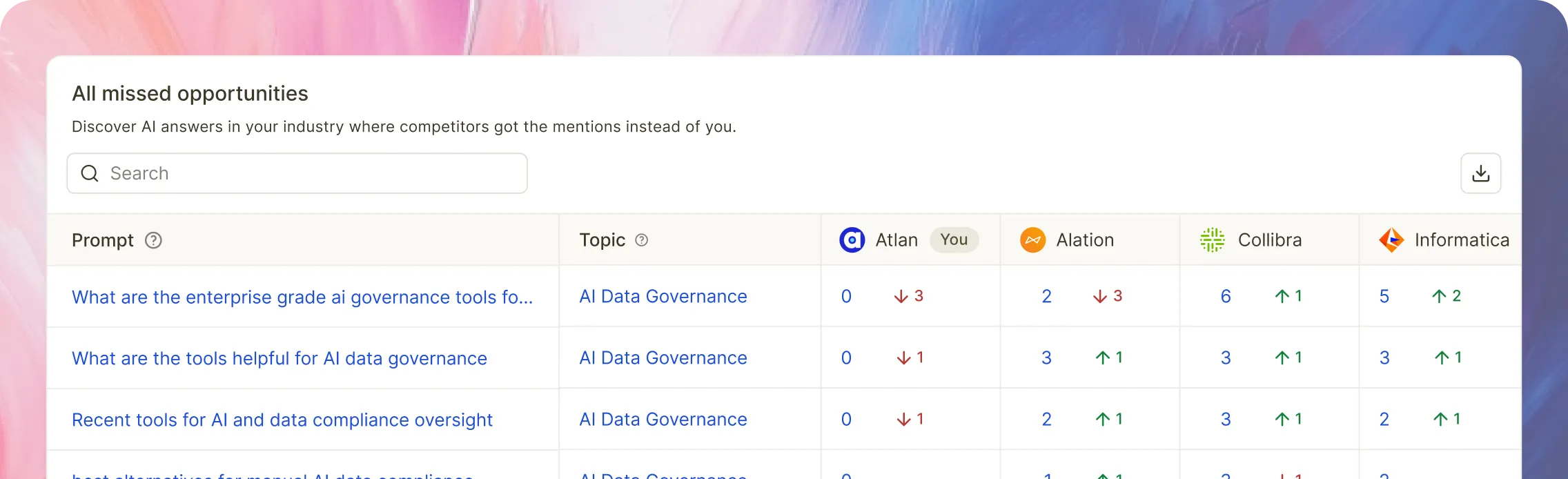
Task: Click the 'You' badge next to Atlan
Action: click(954, 239)
